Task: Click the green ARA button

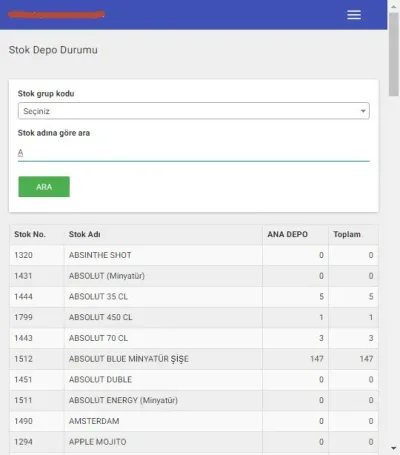Action: (44, 187)
